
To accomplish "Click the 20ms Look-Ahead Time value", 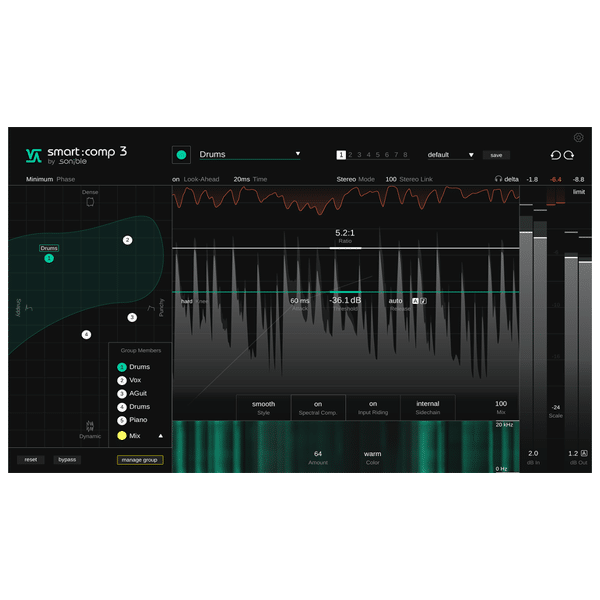I will (x=242, y=179).
